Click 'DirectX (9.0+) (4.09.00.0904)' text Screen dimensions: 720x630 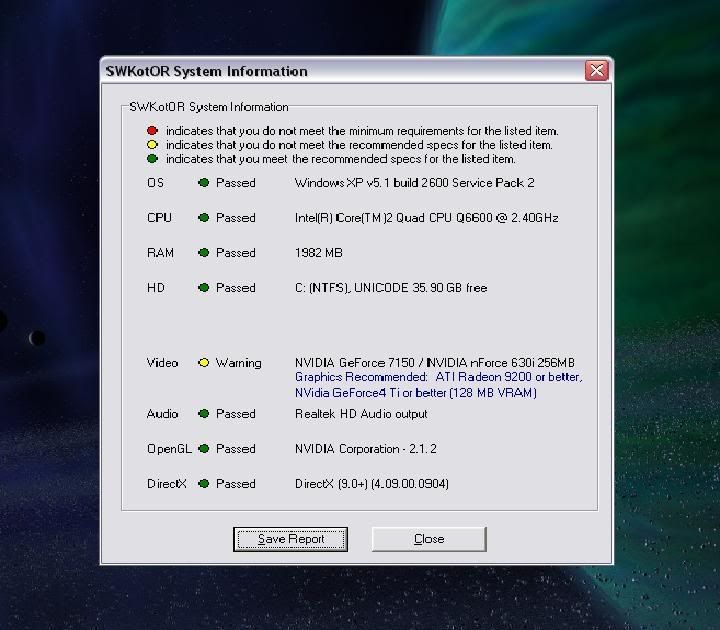pos(371,484)
